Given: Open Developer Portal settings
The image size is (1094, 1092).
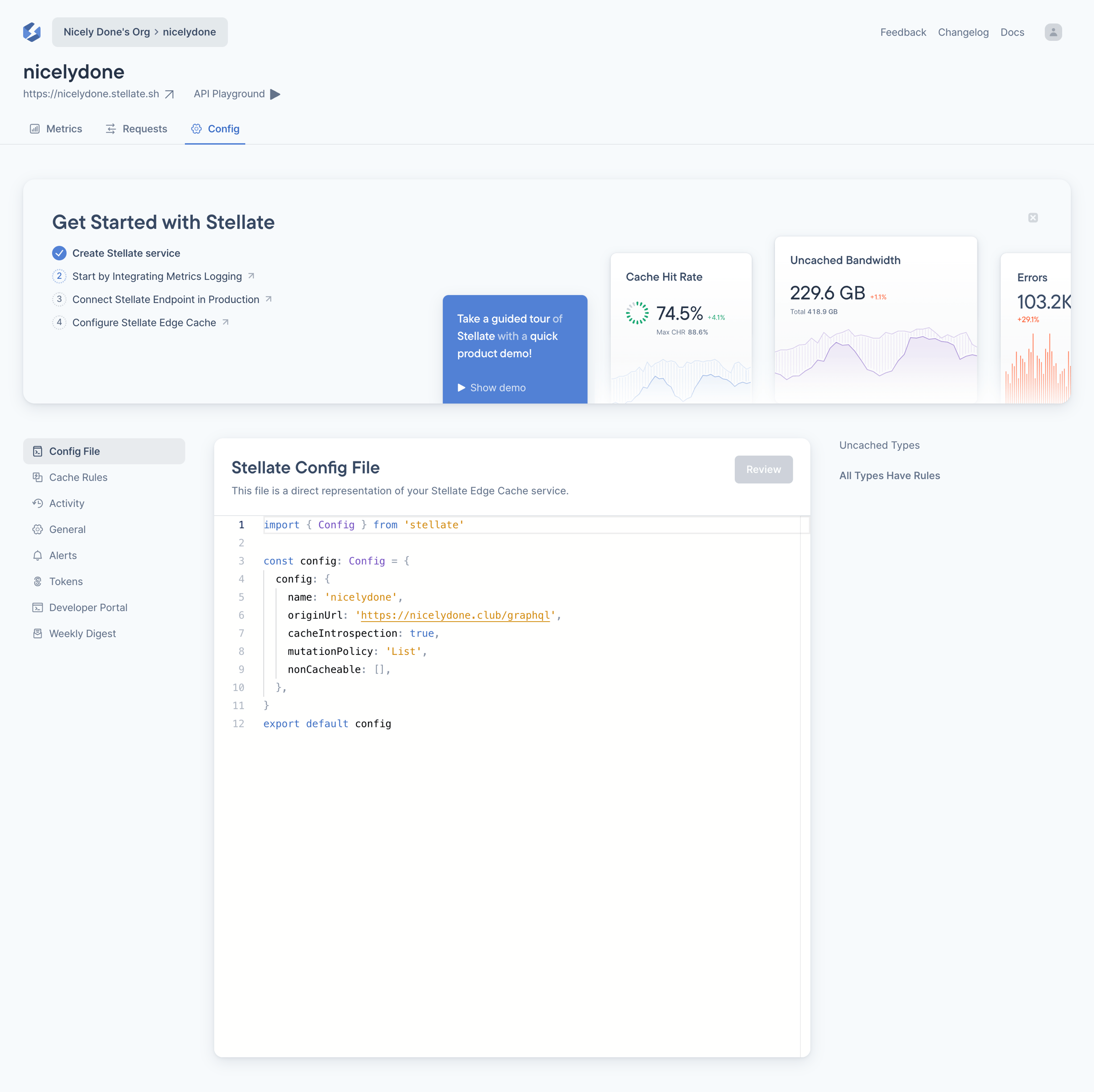Looking at the screenshot, I should tap(104, 608).
